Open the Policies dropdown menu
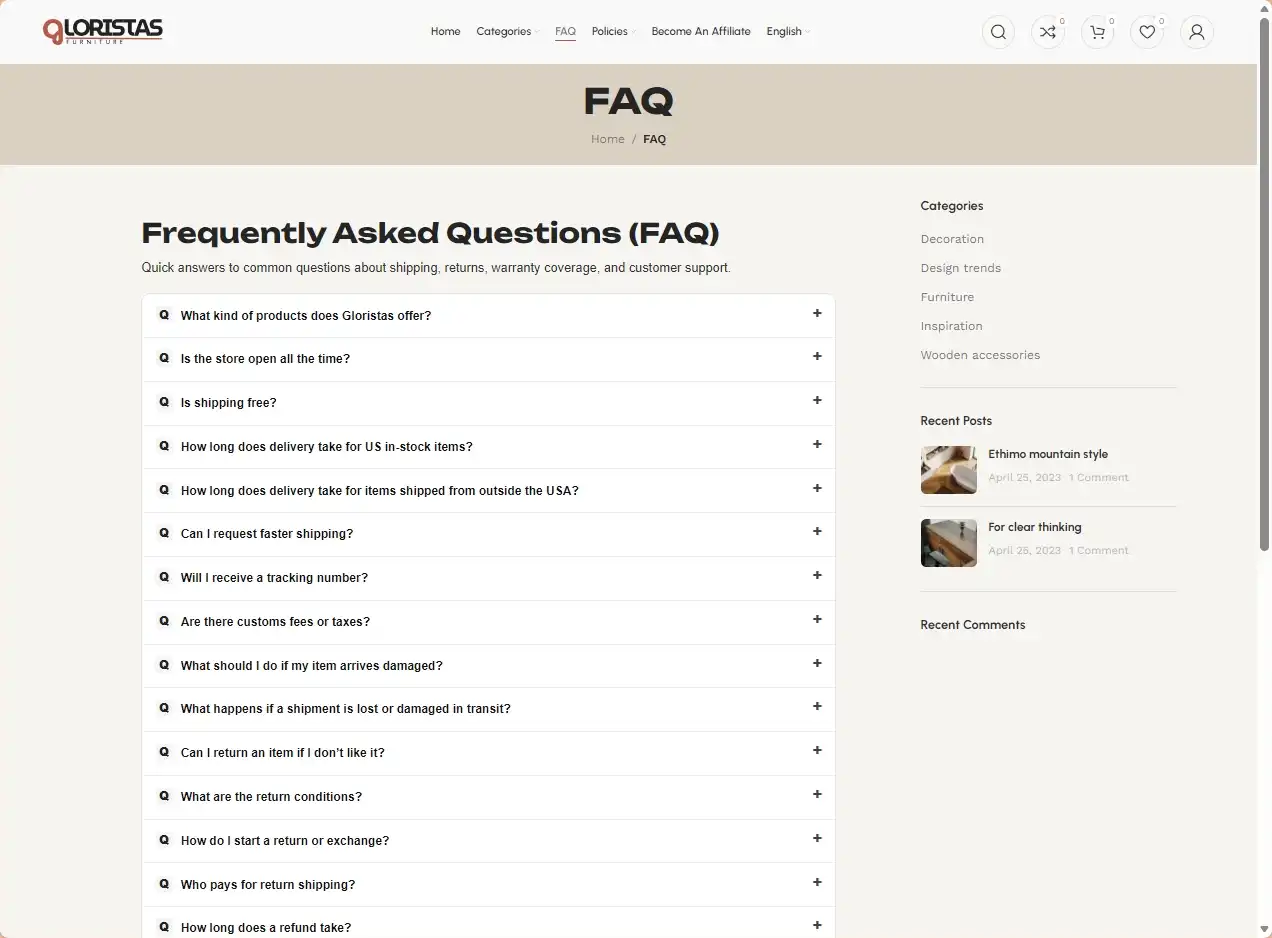 tap(613, 31)
